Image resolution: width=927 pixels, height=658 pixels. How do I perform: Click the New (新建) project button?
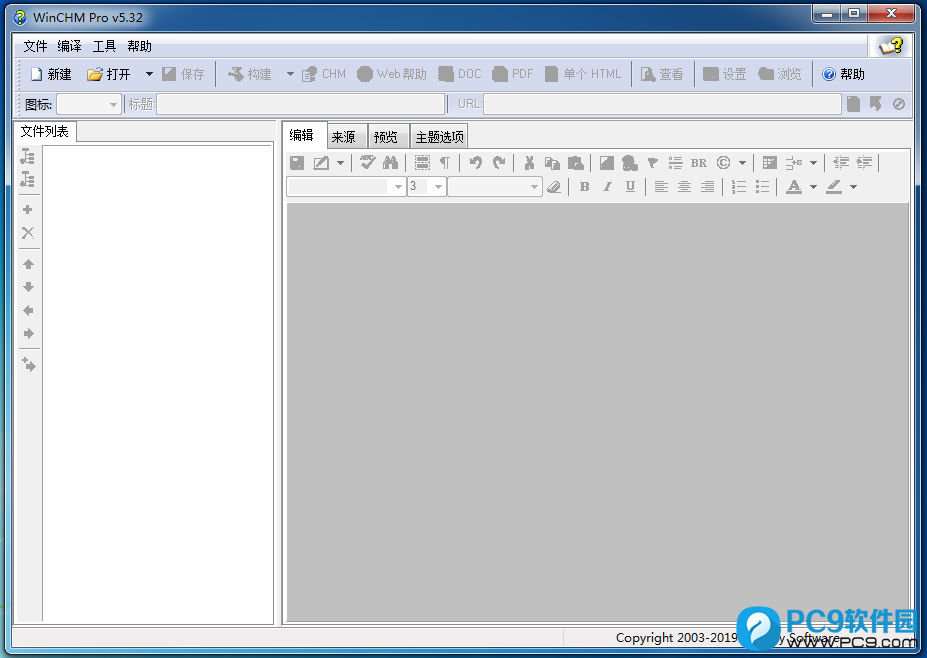tap(51, 74)
